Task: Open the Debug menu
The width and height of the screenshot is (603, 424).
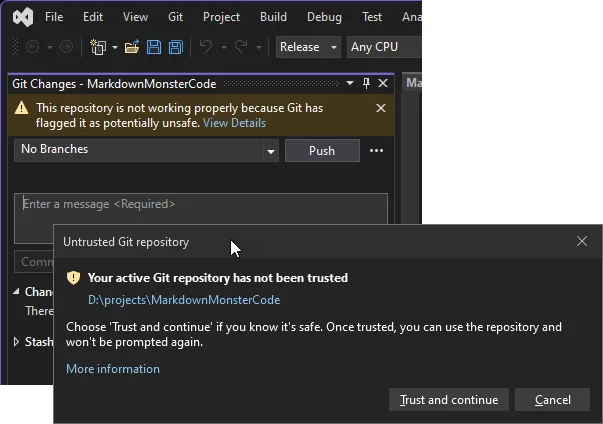Action: tap(324, 17)
